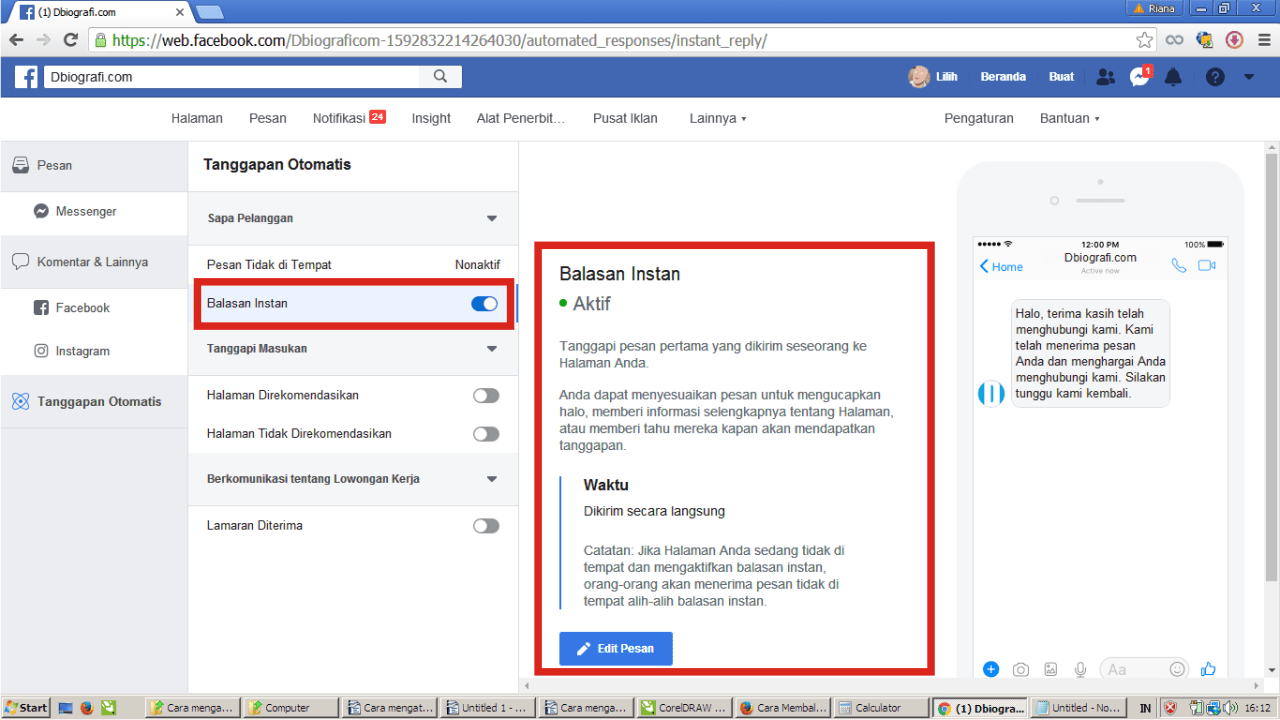This screenshot has height=720, width=1280.
Task: Open the Halaman tab
Action: click(197, 118)
